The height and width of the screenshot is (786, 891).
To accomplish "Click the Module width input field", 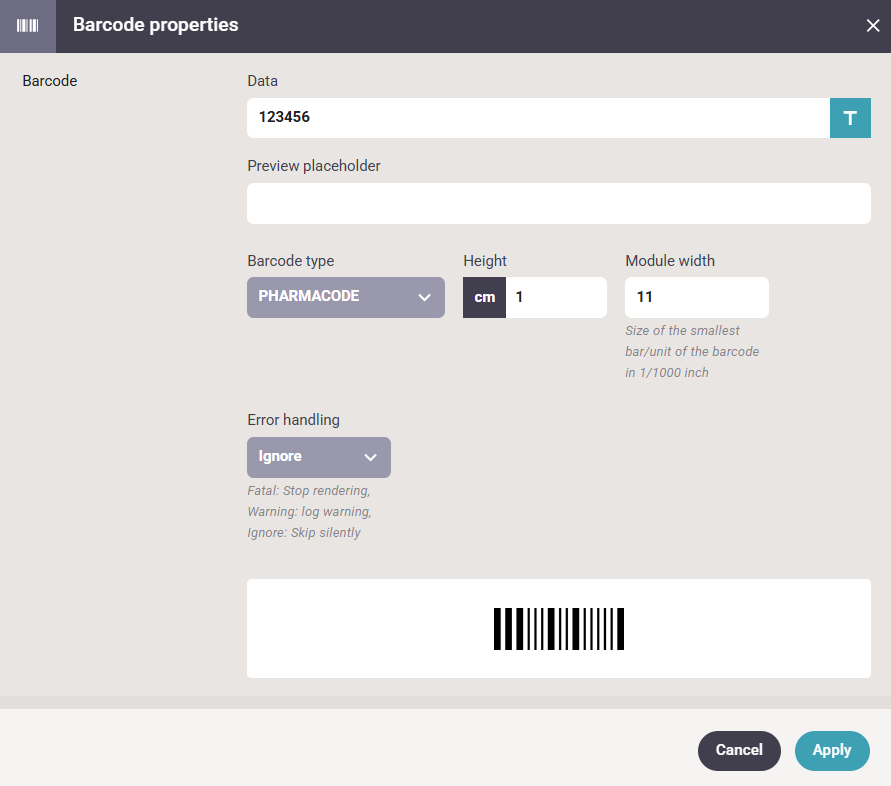I will coord(697,297).
